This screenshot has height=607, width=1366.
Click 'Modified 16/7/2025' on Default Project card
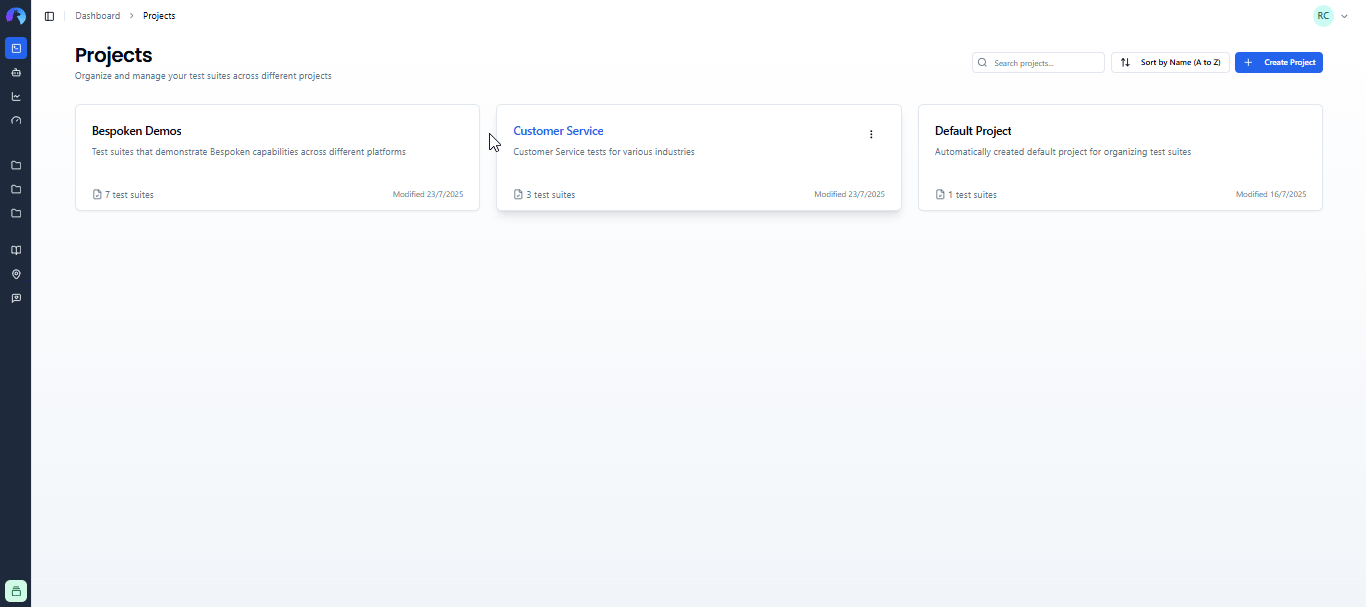[x=1271, y=195]
